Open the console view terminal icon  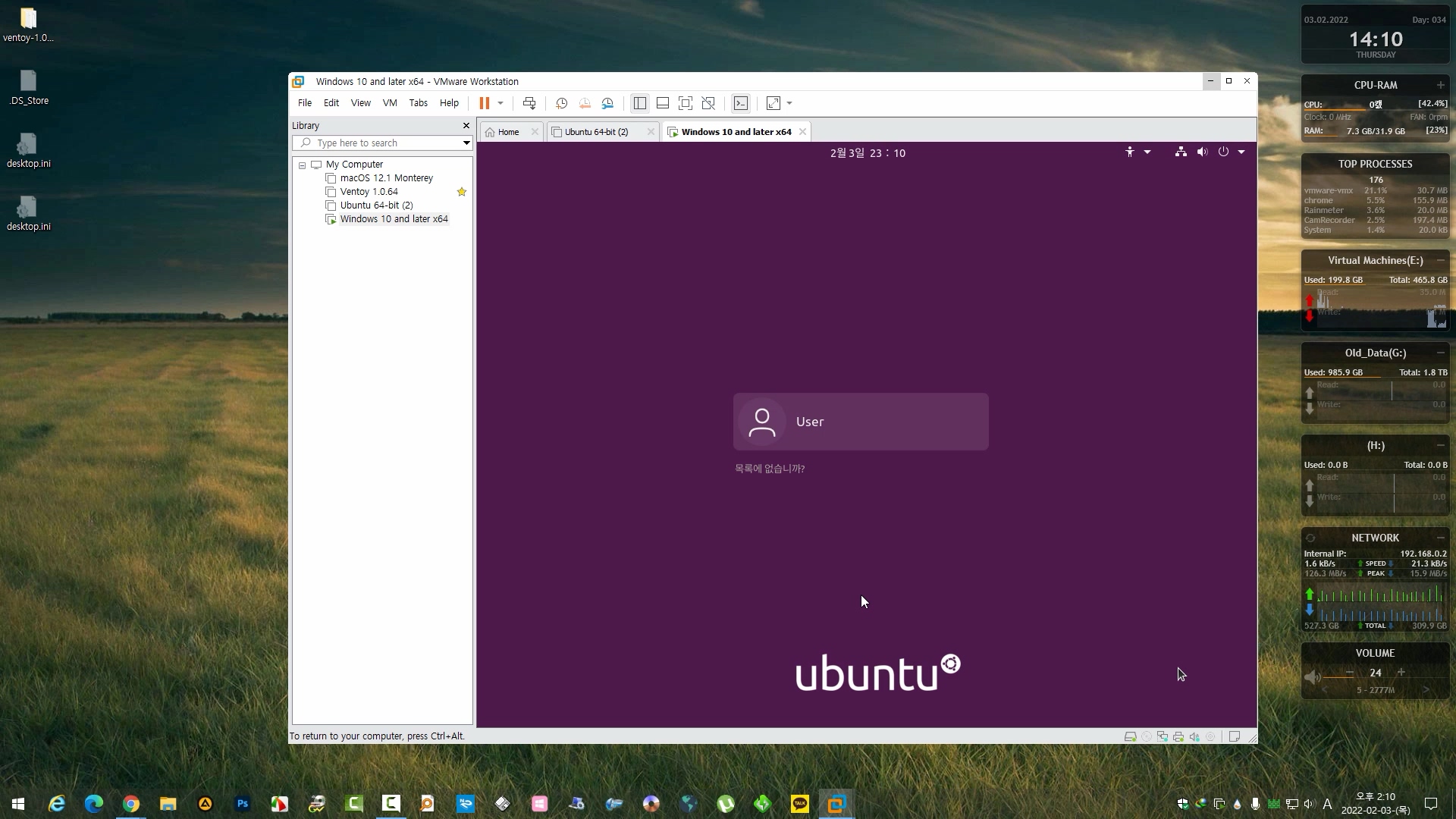pos(741,103)
